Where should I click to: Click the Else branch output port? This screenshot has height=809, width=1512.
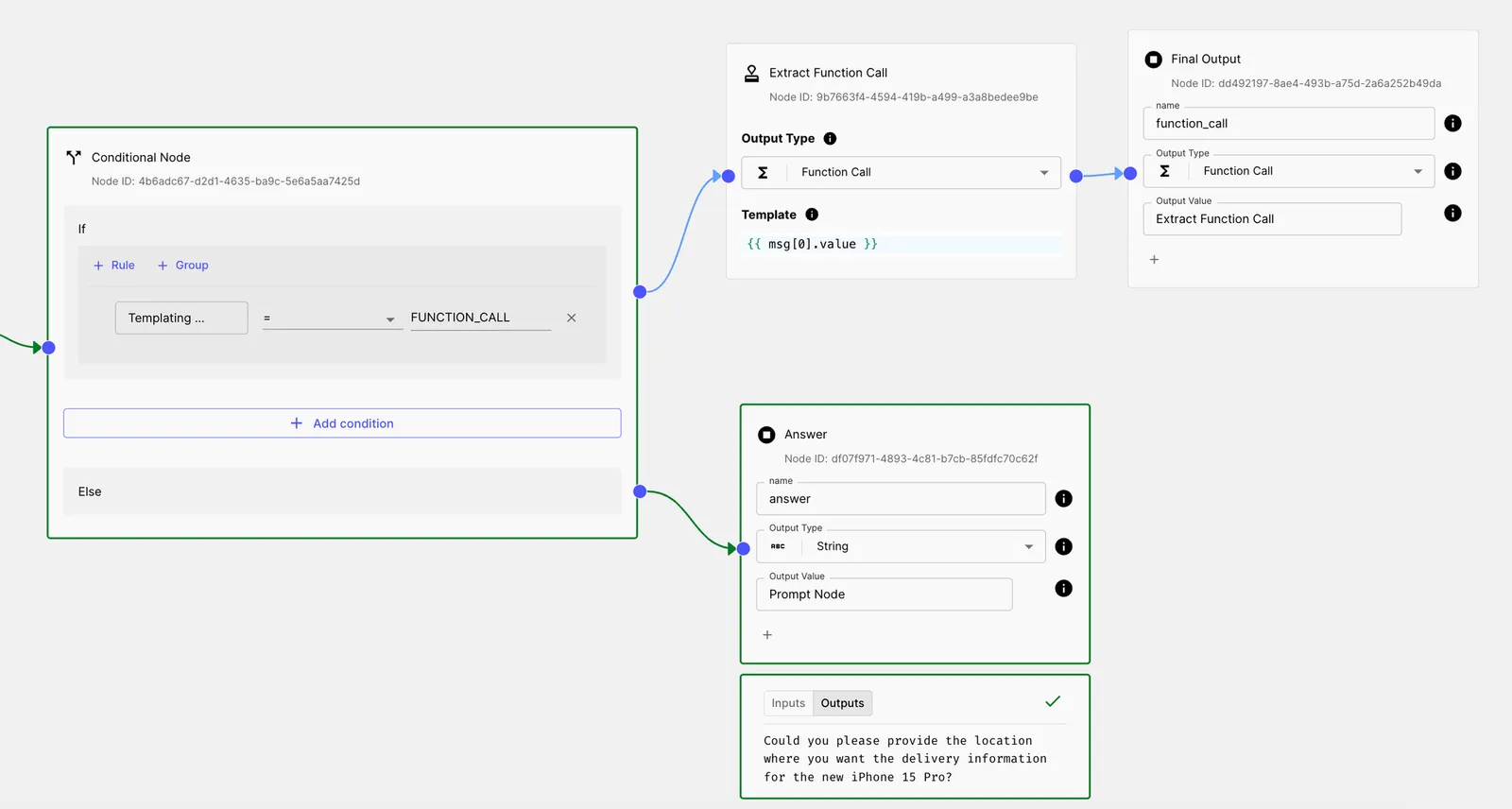pos(640,491)
